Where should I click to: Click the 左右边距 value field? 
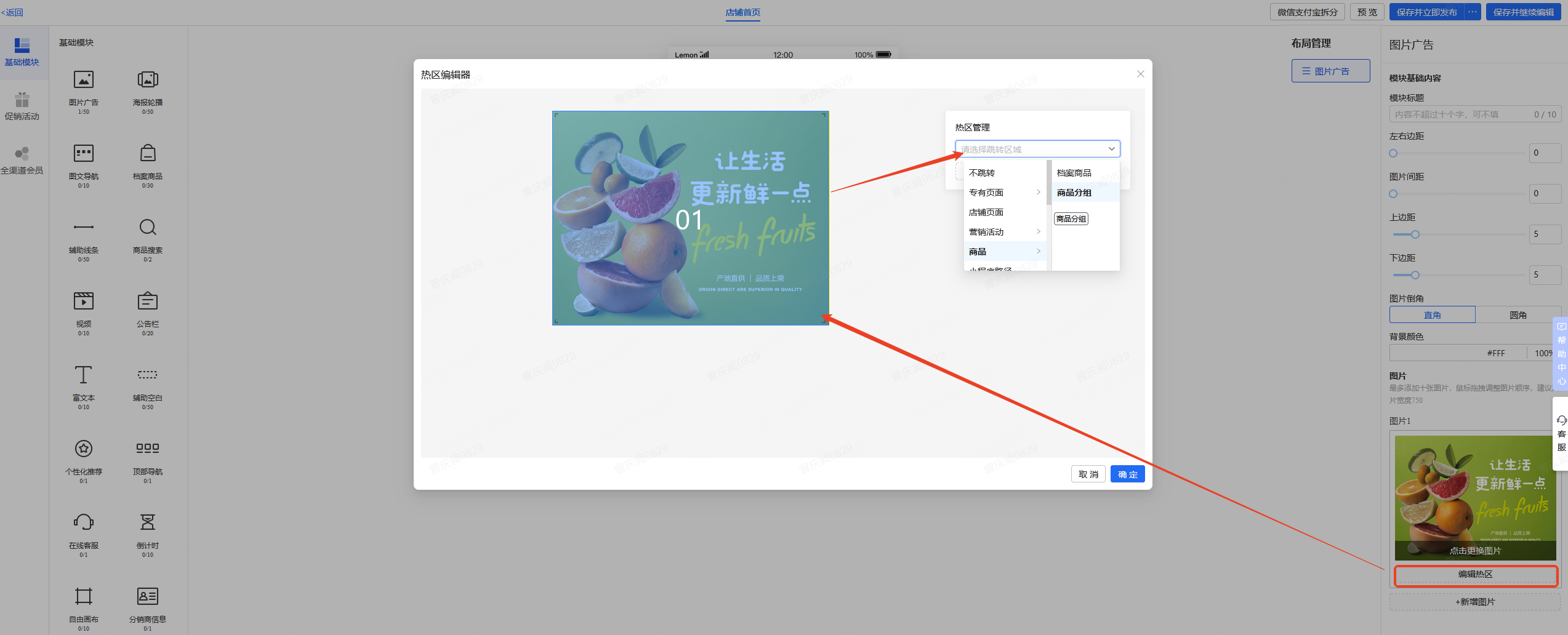1545,153
